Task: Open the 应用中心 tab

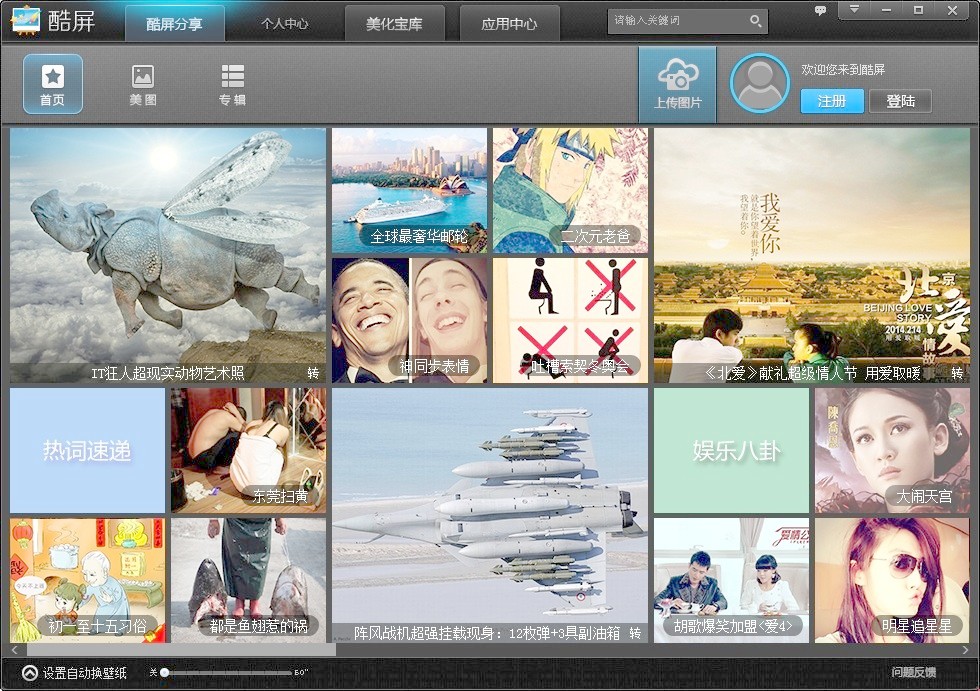Action: (509, 24)
